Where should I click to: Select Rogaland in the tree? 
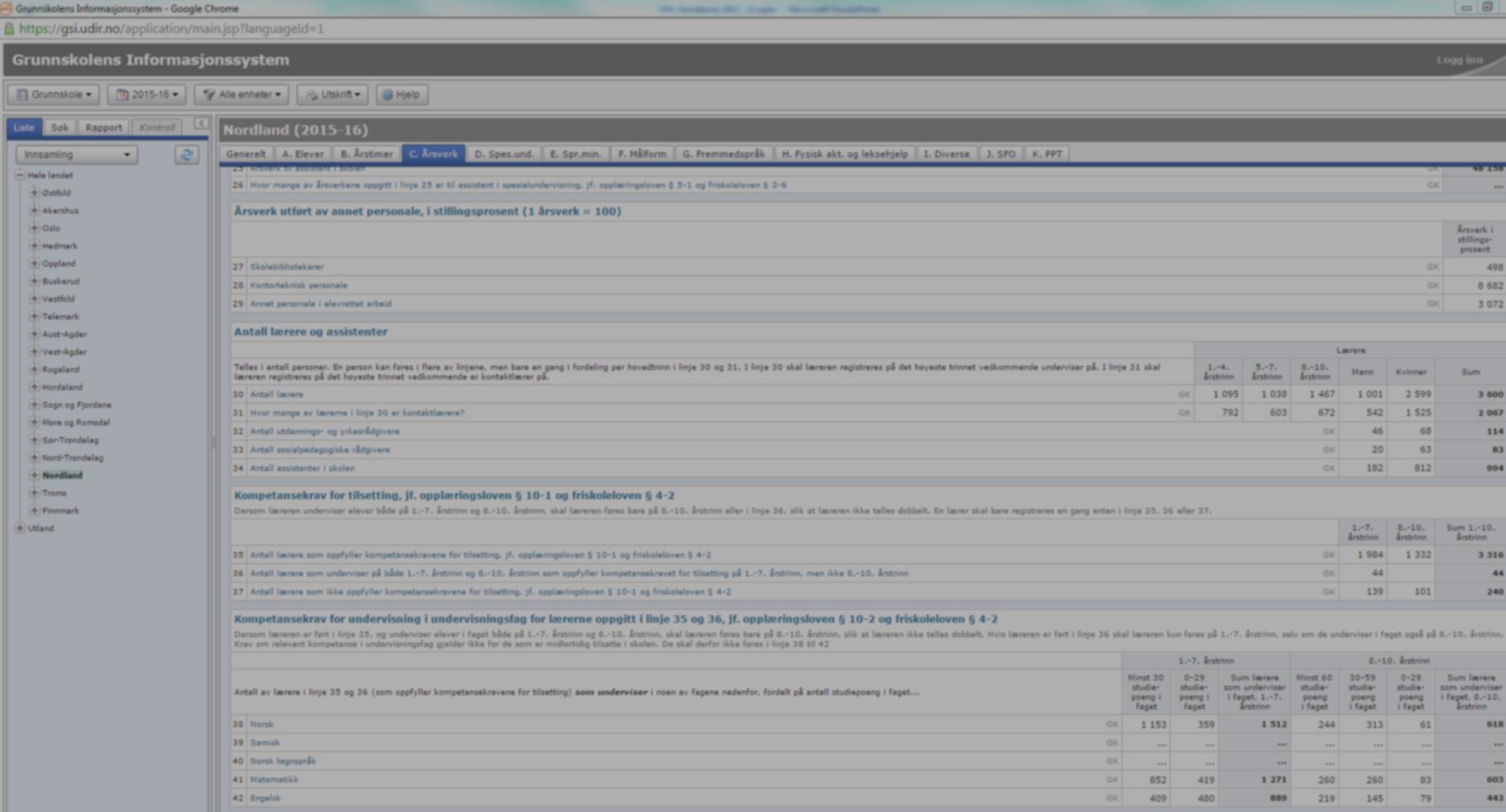click(60, 369)
